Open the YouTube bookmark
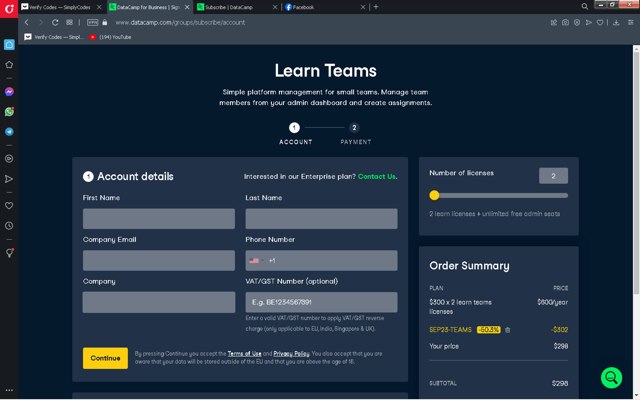 [110, 37]
